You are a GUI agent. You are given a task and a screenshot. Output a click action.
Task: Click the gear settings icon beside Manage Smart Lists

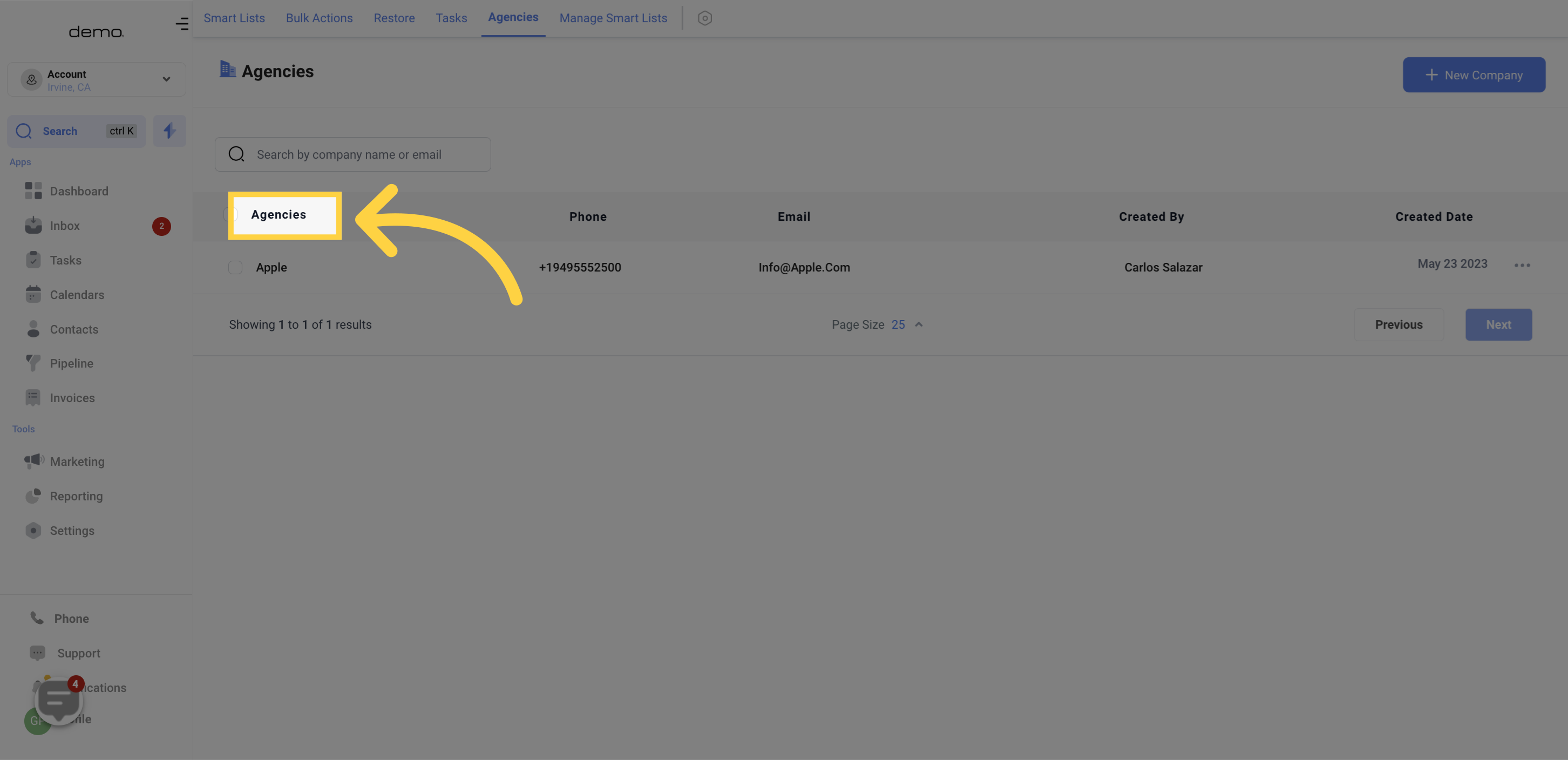coord(704,18)
